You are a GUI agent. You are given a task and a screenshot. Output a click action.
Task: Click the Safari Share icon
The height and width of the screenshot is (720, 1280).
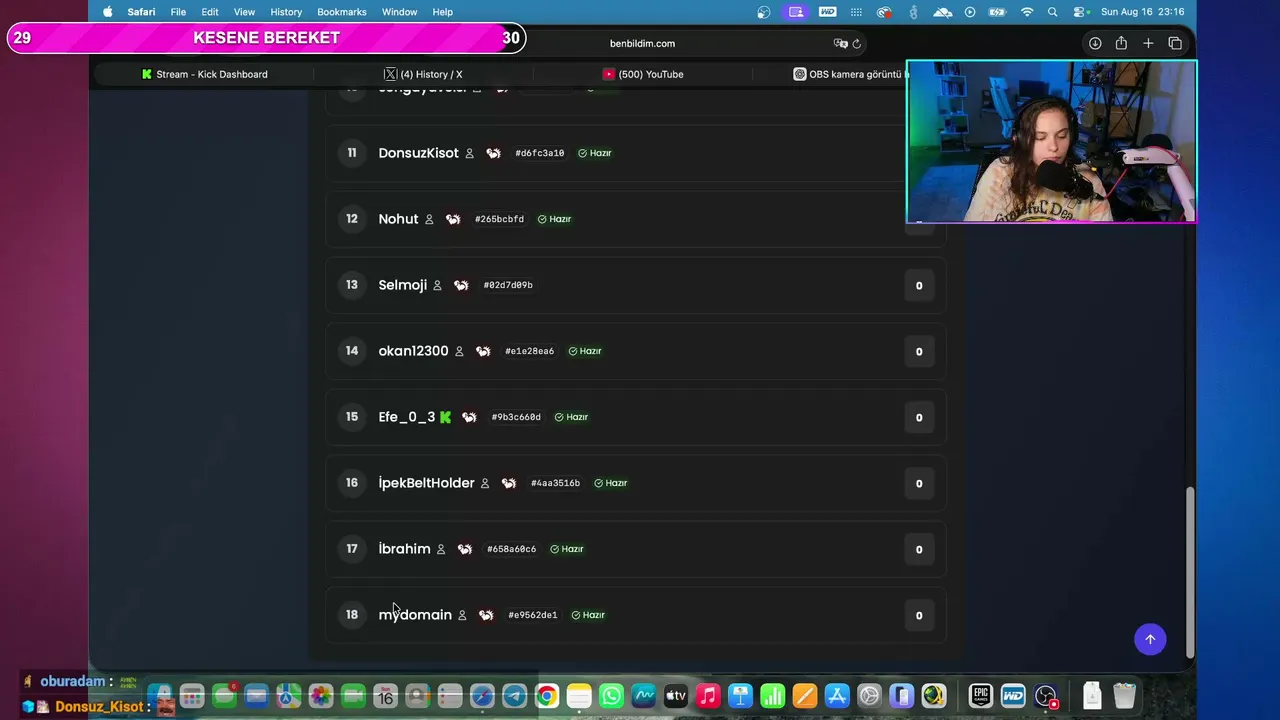point(1121,43)
